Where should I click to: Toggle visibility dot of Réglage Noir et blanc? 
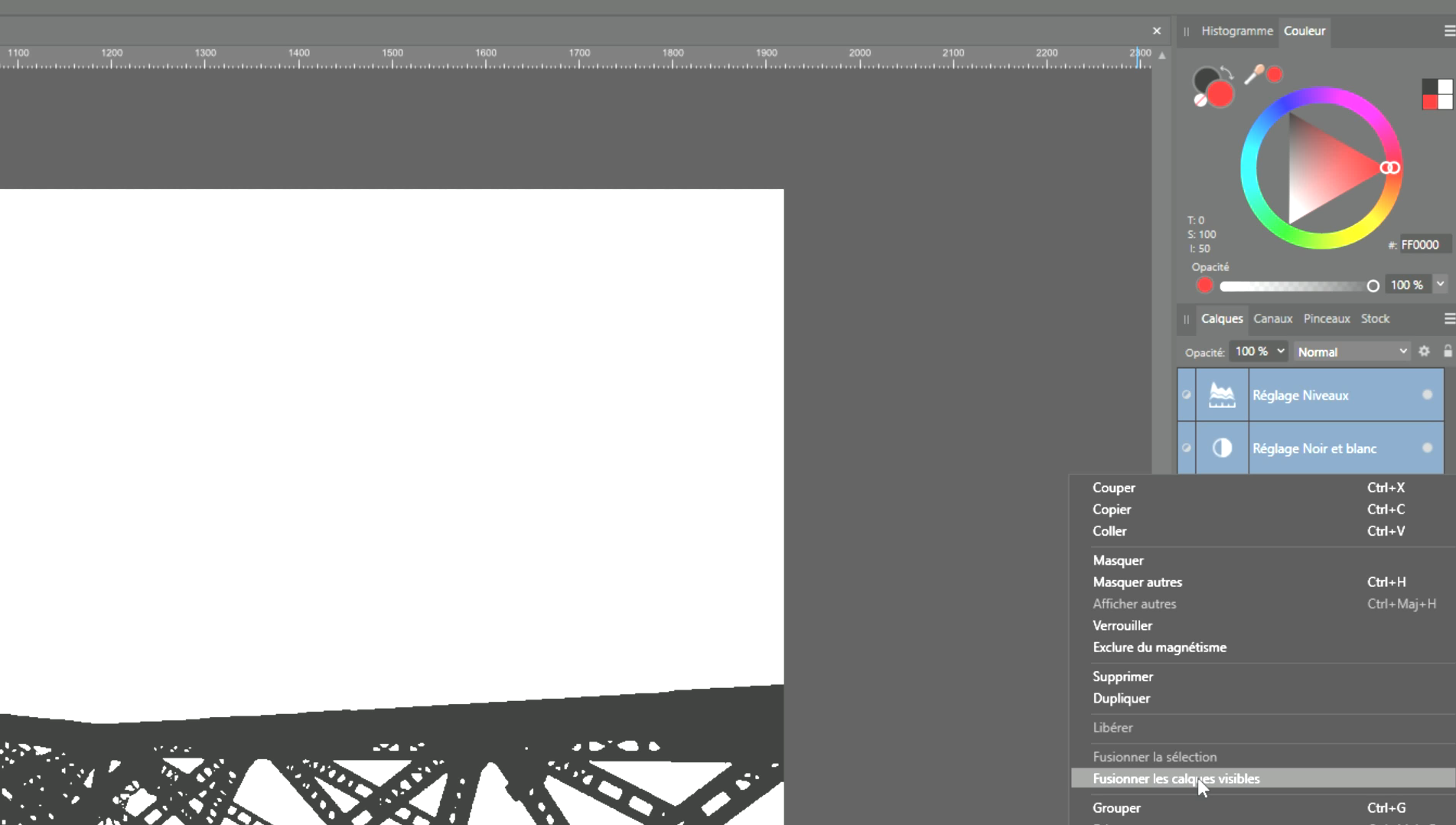[x=1427, y=448]
